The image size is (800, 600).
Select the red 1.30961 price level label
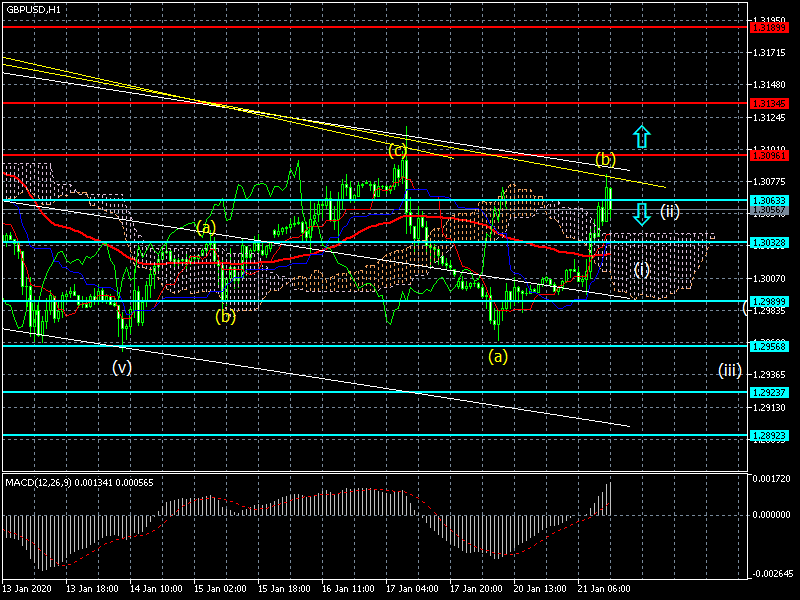pyautogui.click(x=770, y=156)
